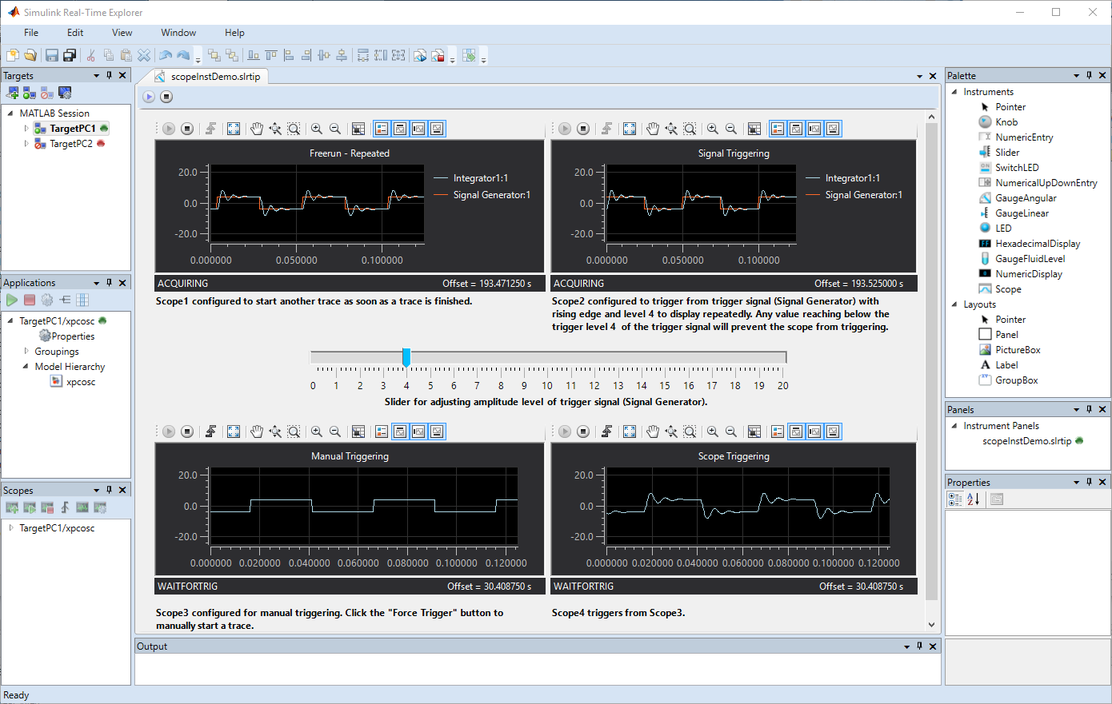The image size is (1112, 704).
Task: Click the Open file folder icon
Action: [x=30, y=55]
